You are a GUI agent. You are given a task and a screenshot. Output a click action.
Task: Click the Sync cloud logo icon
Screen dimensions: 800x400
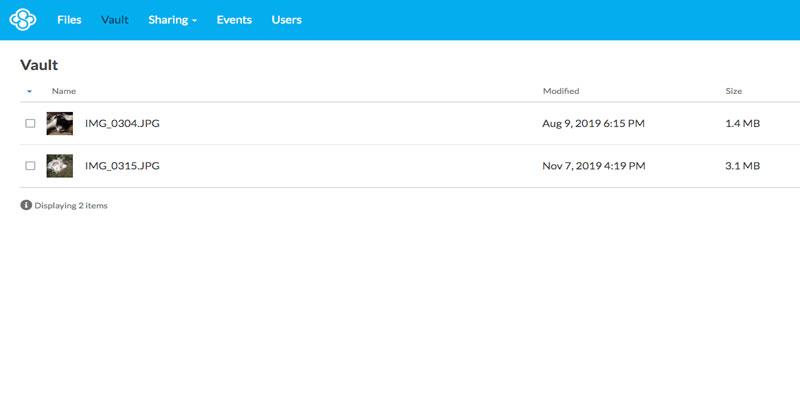coord(23,20)
